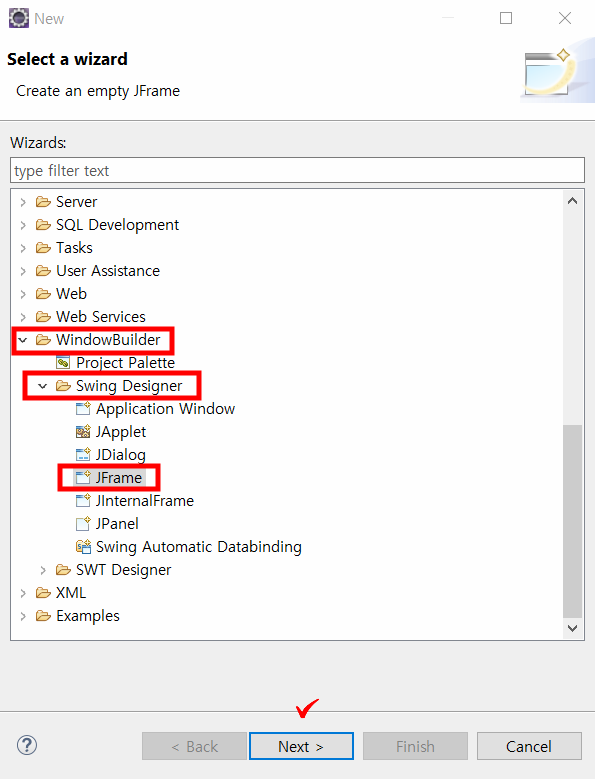Select the SWT Designer label
Viewport: 595px width, 779px height.
coord(123,570)
